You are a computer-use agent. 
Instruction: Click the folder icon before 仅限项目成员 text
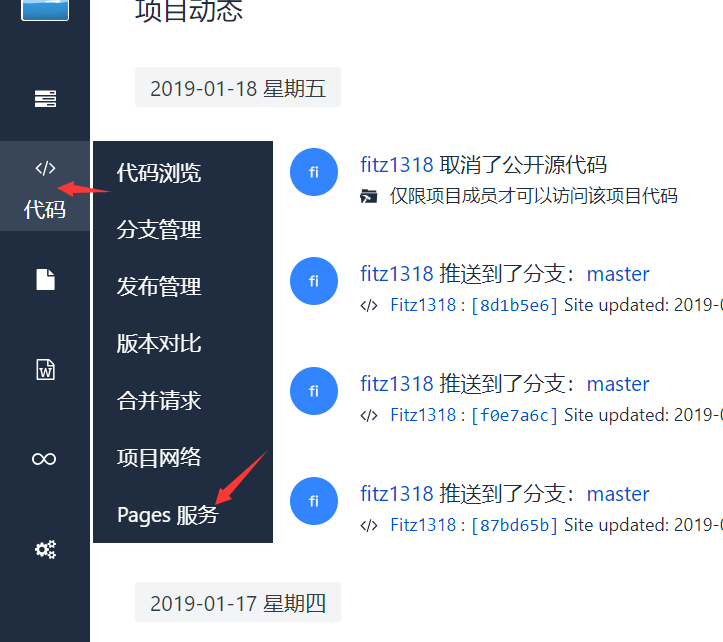368,196
